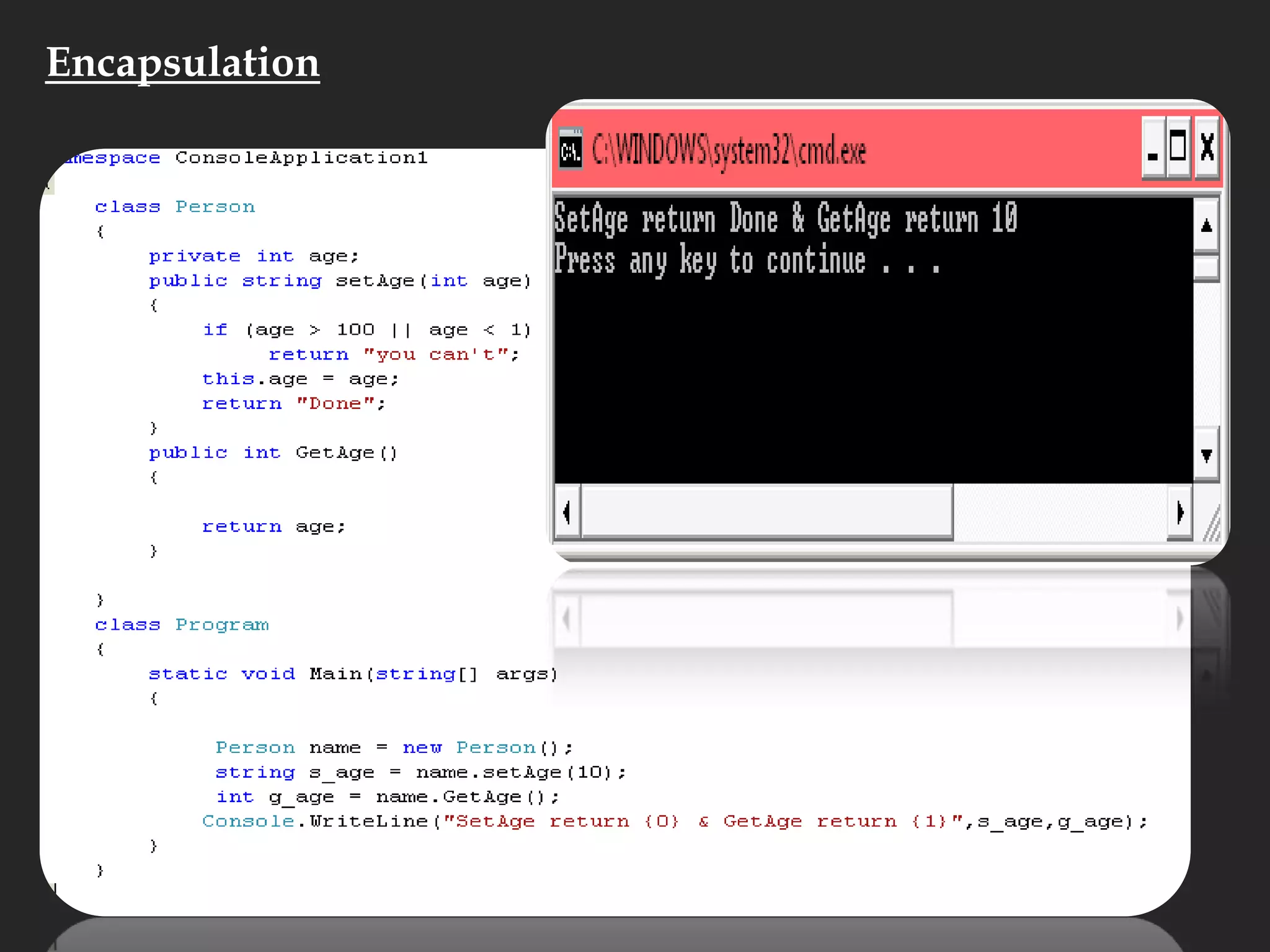Click the cmd.exe system icon in title bar
Image resolution: width=1270 pixels, height=952 pixels.
(570, 149)
